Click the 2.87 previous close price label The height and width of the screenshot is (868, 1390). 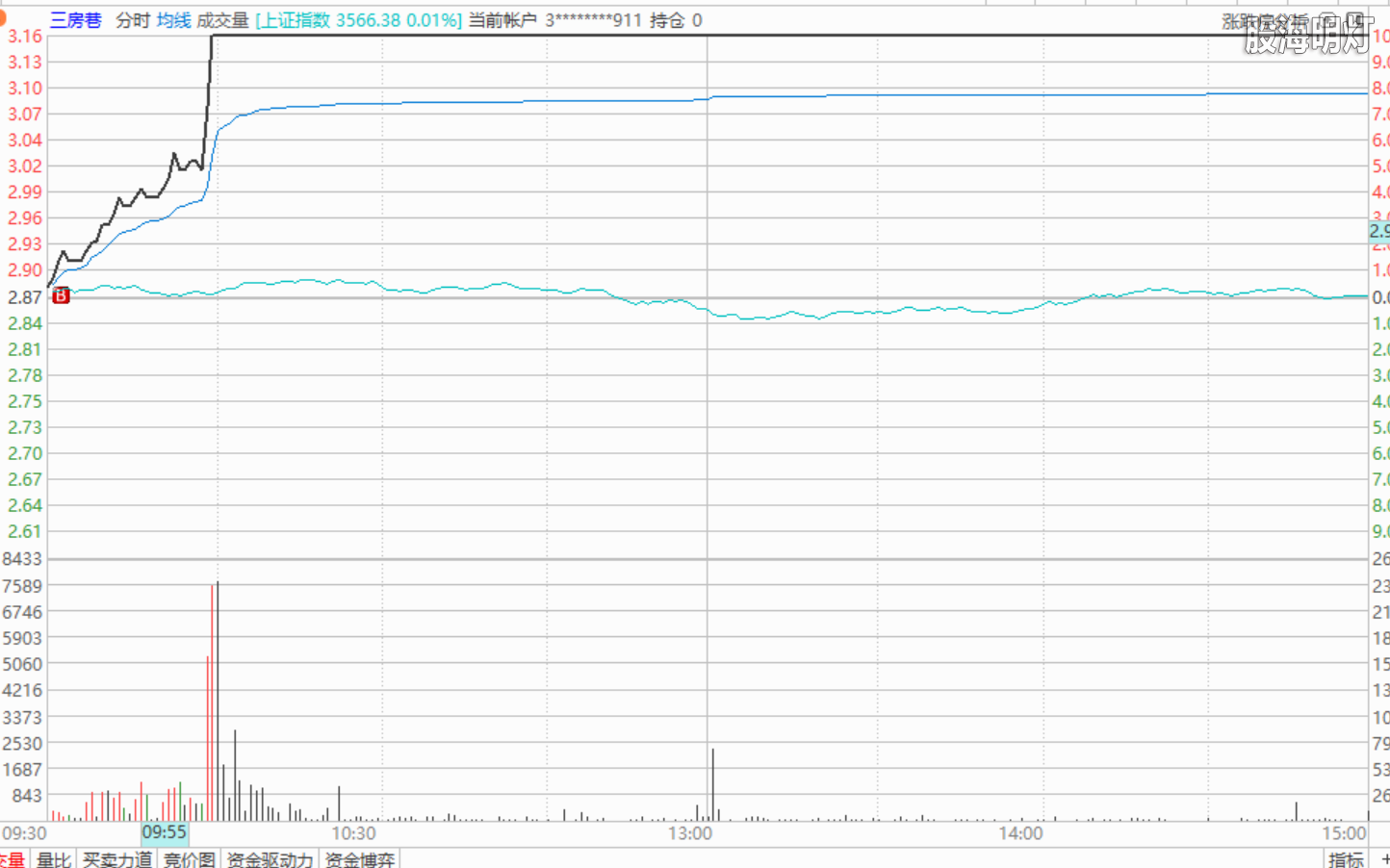tap(25, 296)
